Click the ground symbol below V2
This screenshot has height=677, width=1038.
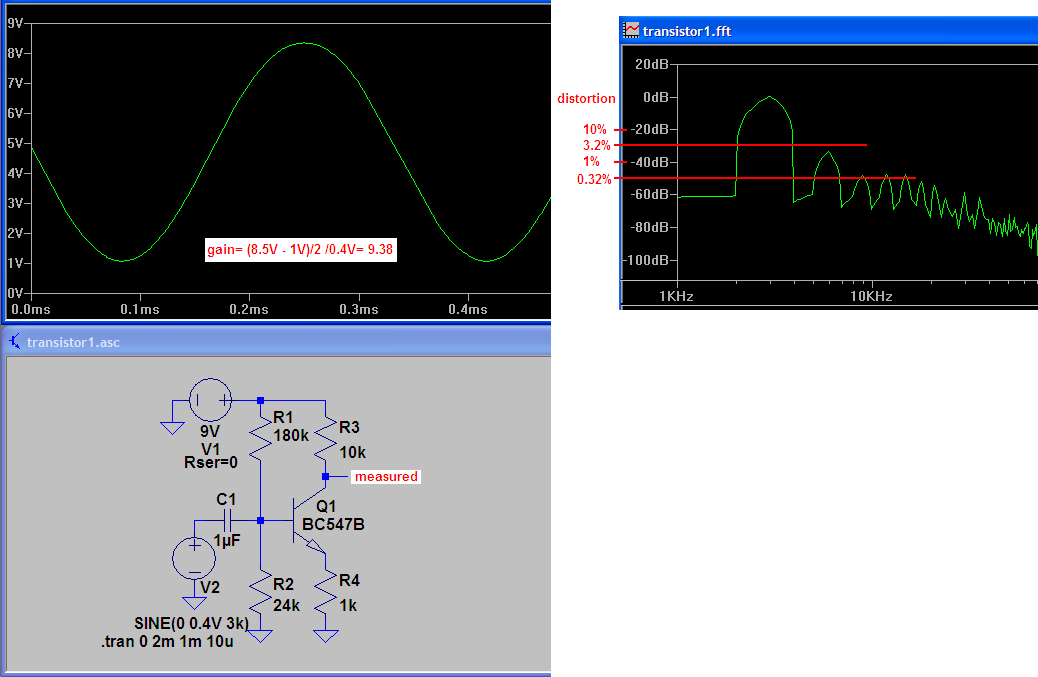(194, 602)
